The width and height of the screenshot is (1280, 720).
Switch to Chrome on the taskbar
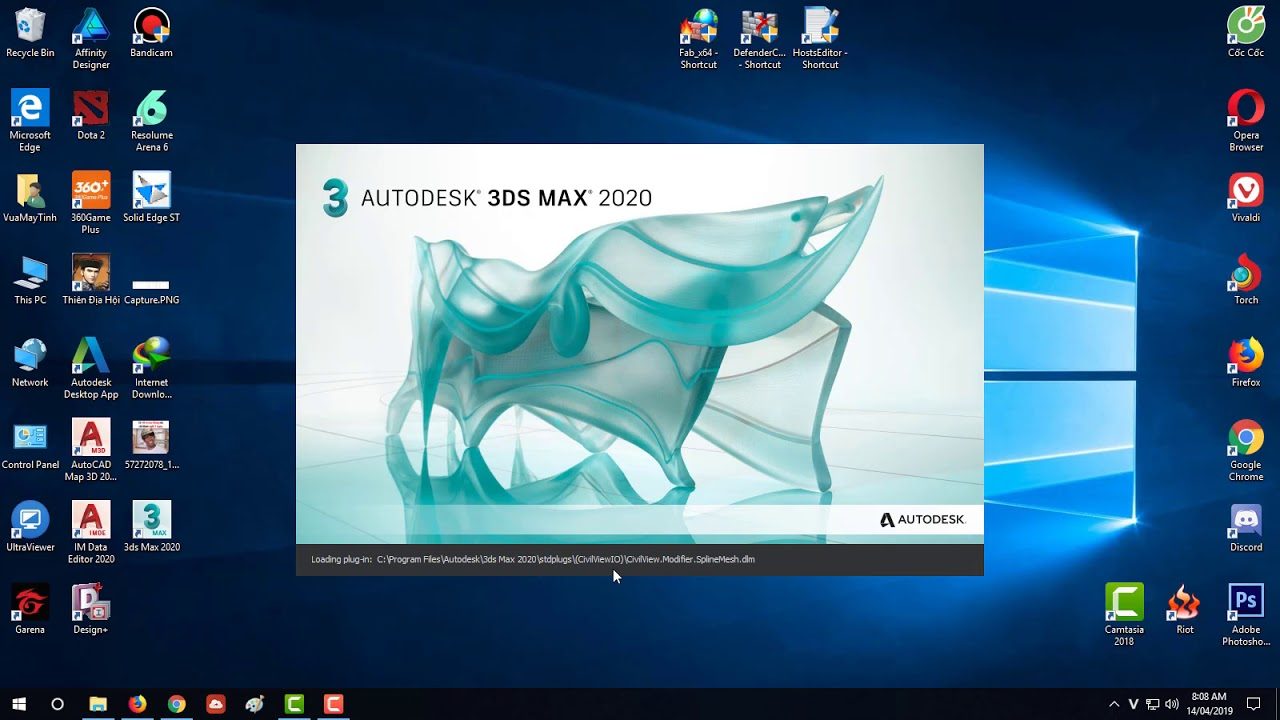click(176, 704)
